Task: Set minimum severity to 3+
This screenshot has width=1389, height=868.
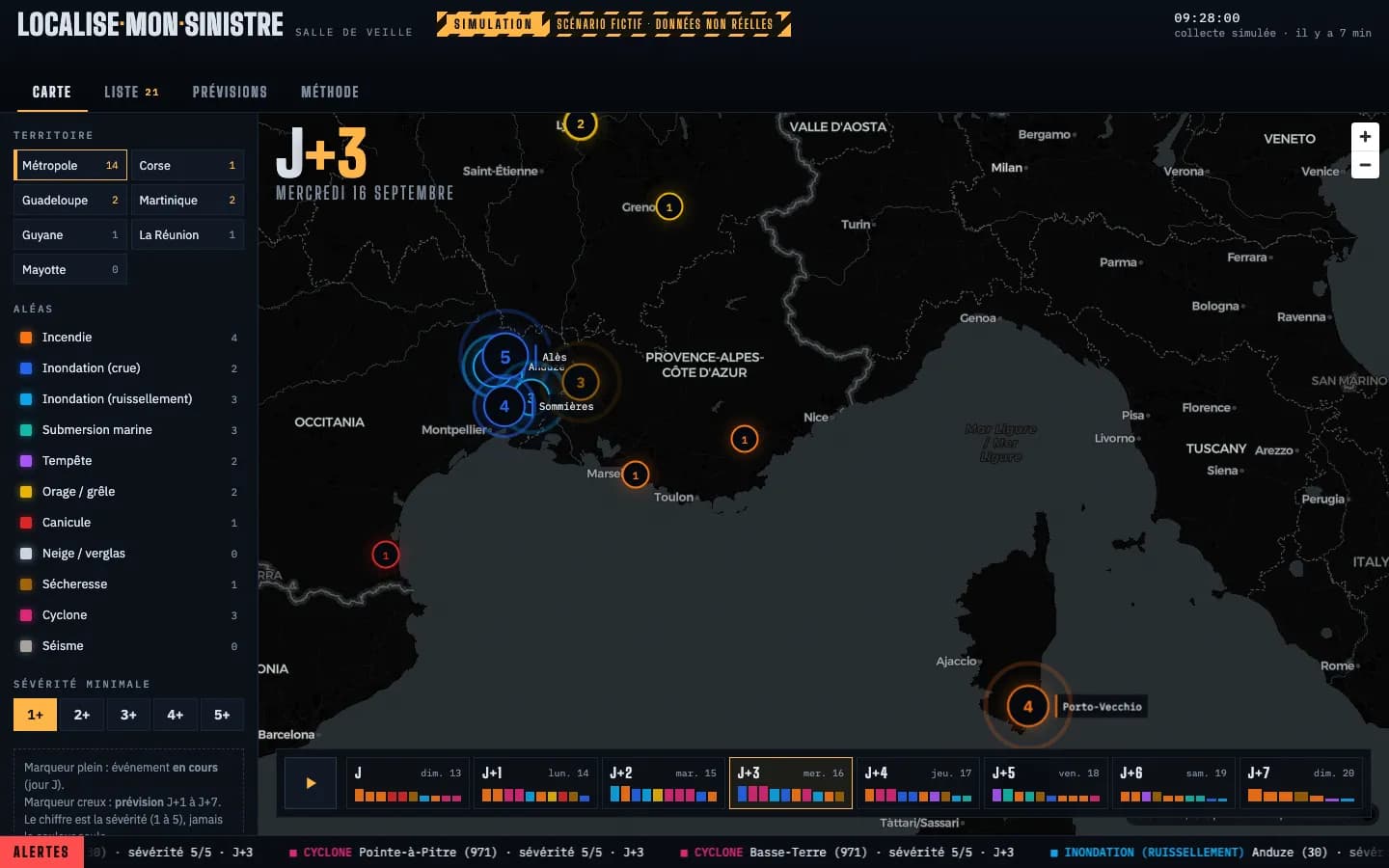Action: click(128, 715)
